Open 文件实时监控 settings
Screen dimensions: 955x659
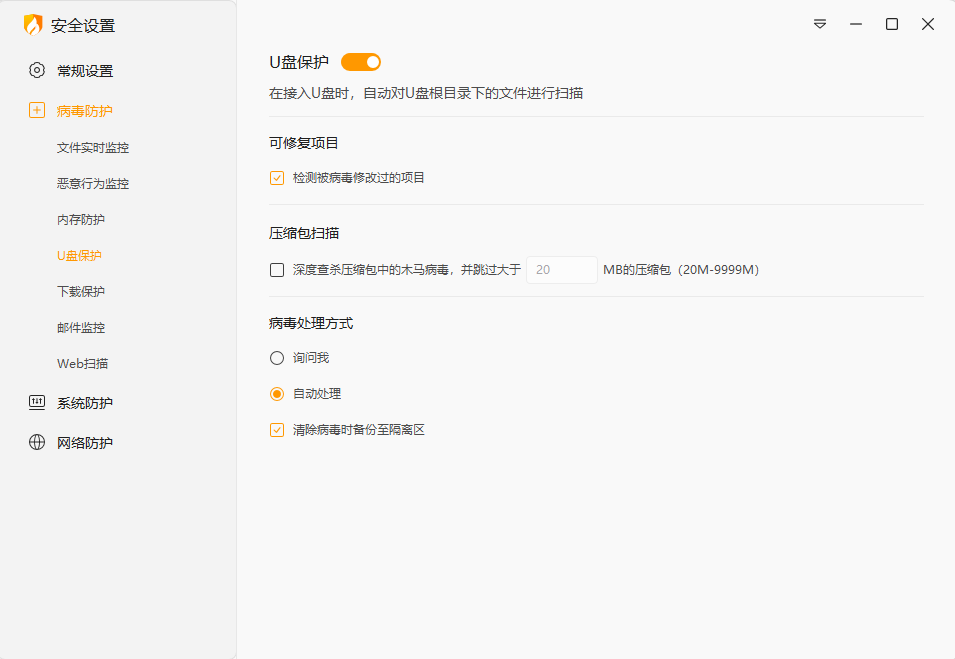pyautogui.click(x=91, y=147)
